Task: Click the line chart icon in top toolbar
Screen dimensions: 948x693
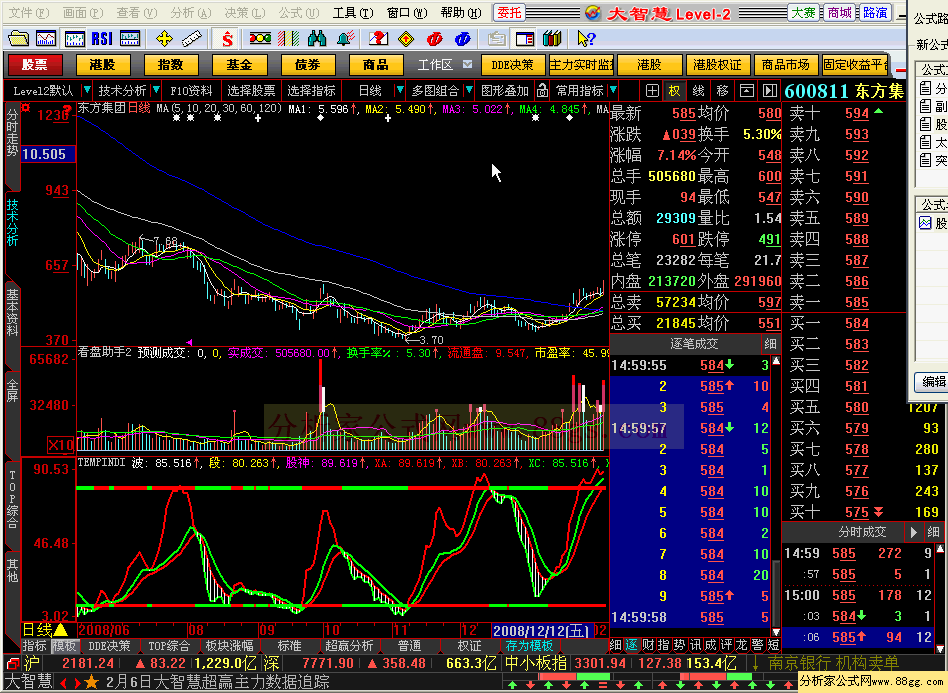Action: (46, 39)
